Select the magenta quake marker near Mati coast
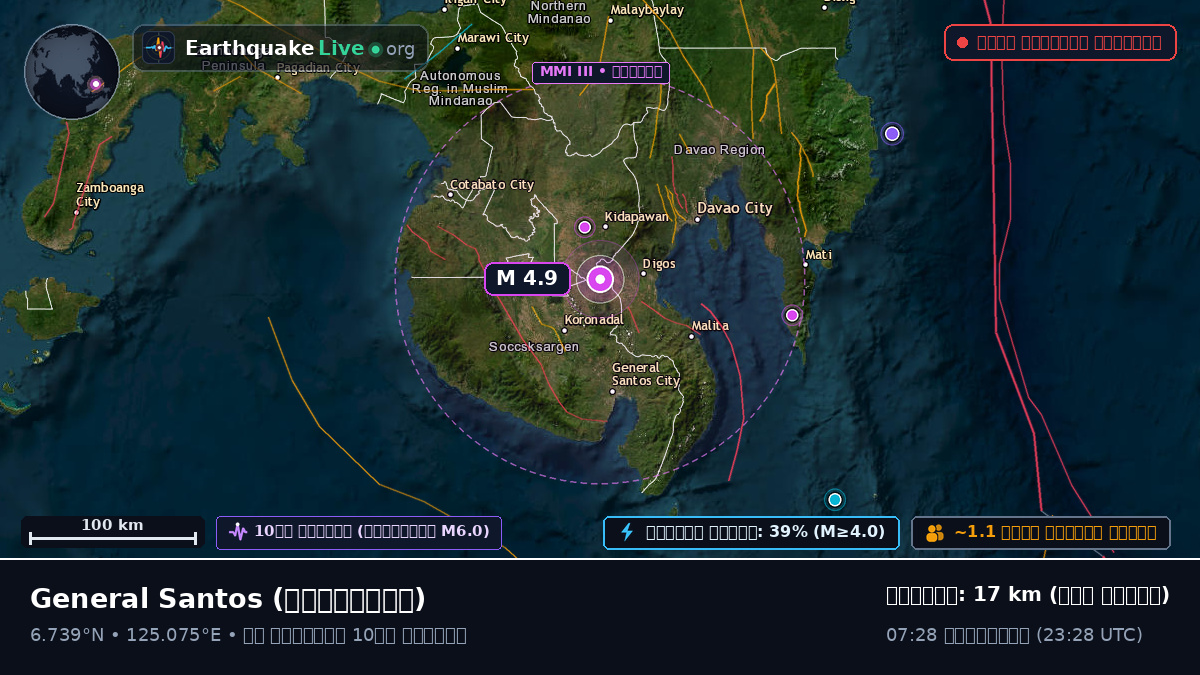The height and width of the screenshot is (675, 1200). point(792,315)
